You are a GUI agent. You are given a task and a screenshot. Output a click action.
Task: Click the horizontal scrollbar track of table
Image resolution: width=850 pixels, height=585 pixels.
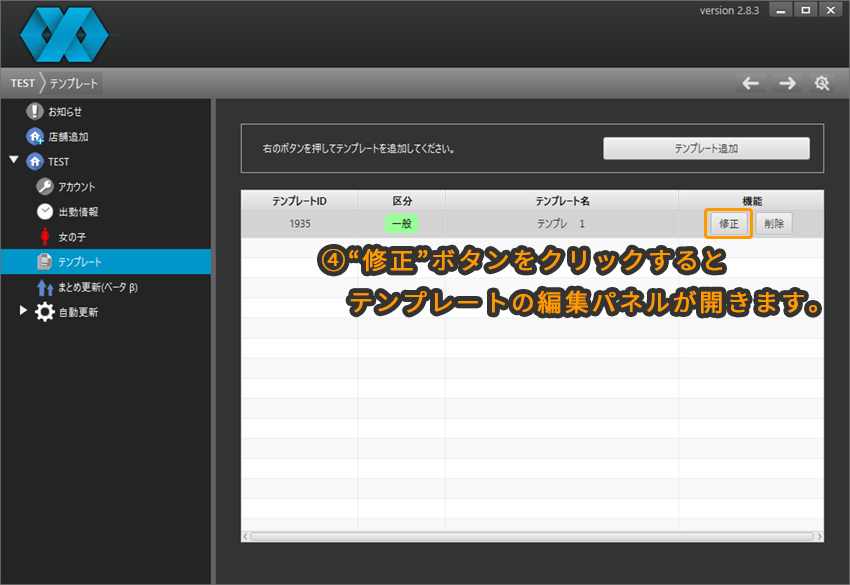tap(532, 536)
